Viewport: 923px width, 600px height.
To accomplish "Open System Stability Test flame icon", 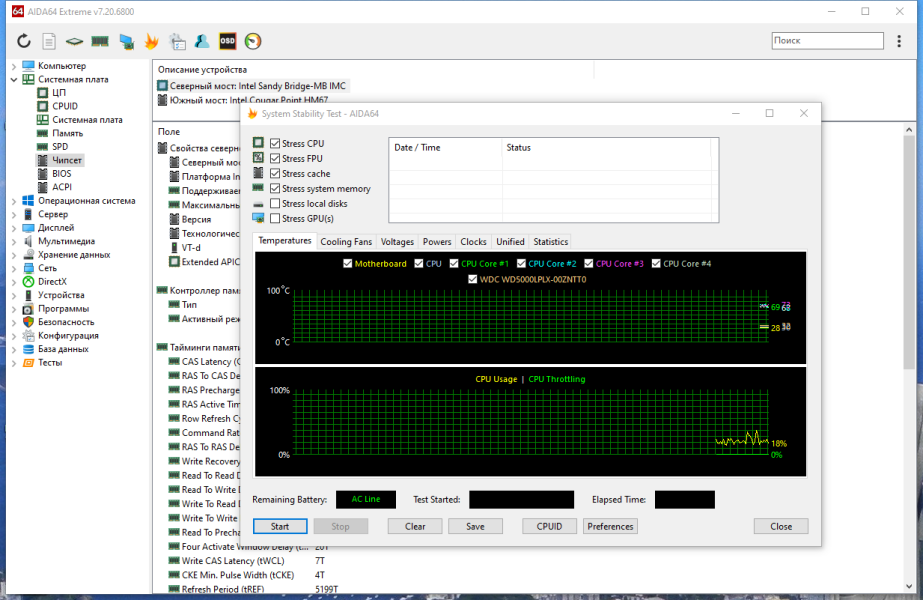I will tap(151, 41).
